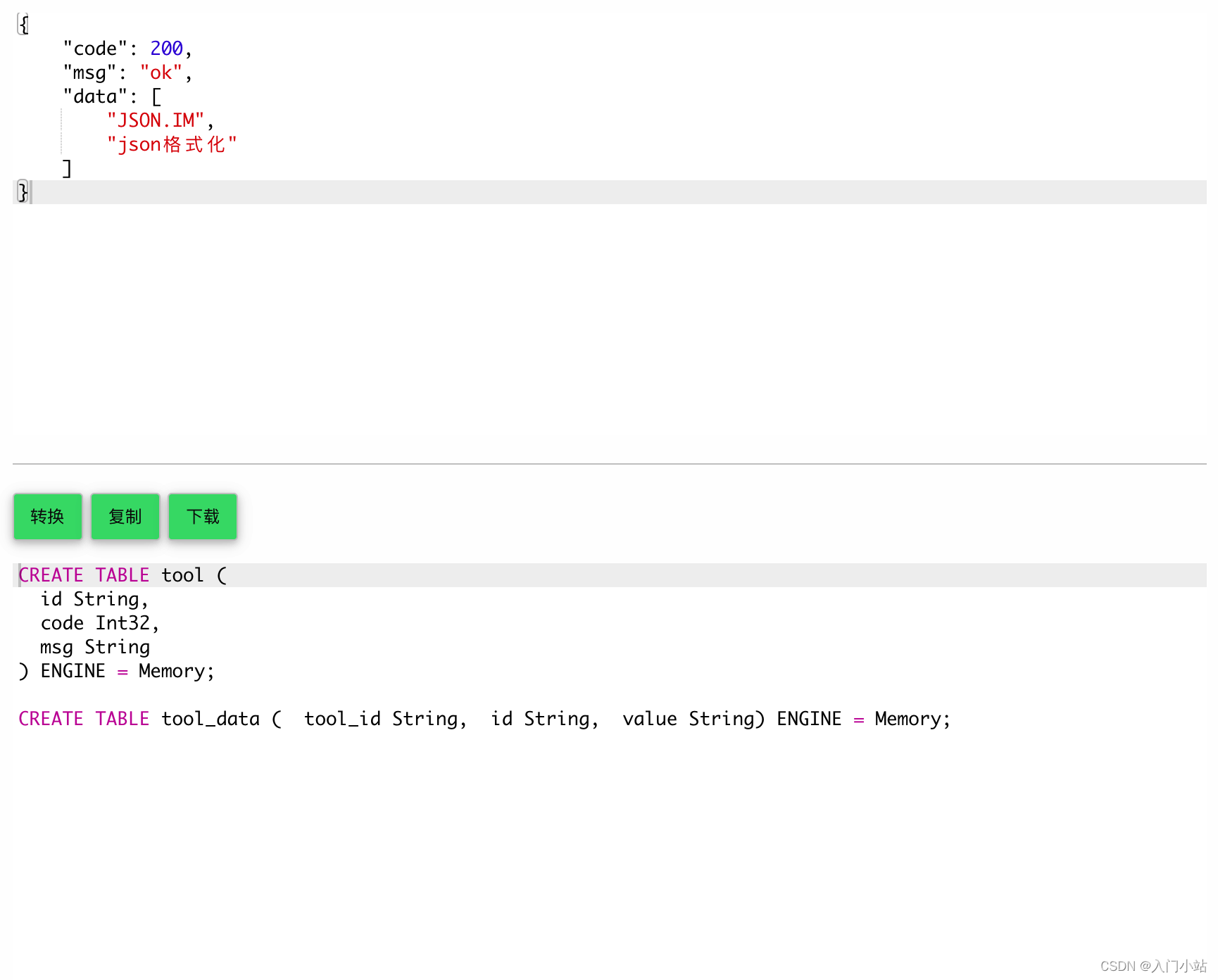Place cursor after closing brace in JSON editor
The height and width of the screenshot is (980, 1218).
coord(31,192)
